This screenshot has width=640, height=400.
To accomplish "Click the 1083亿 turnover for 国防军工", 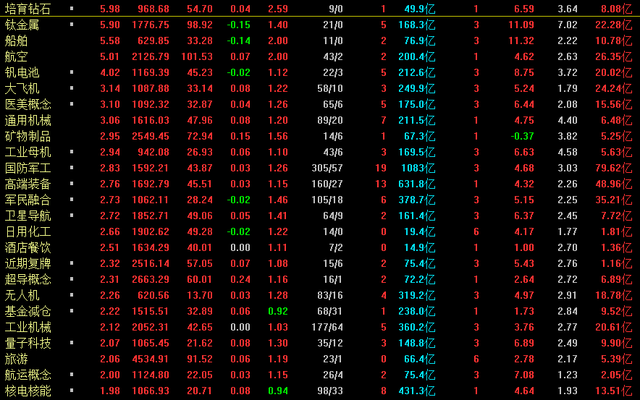I will [419, 168].
